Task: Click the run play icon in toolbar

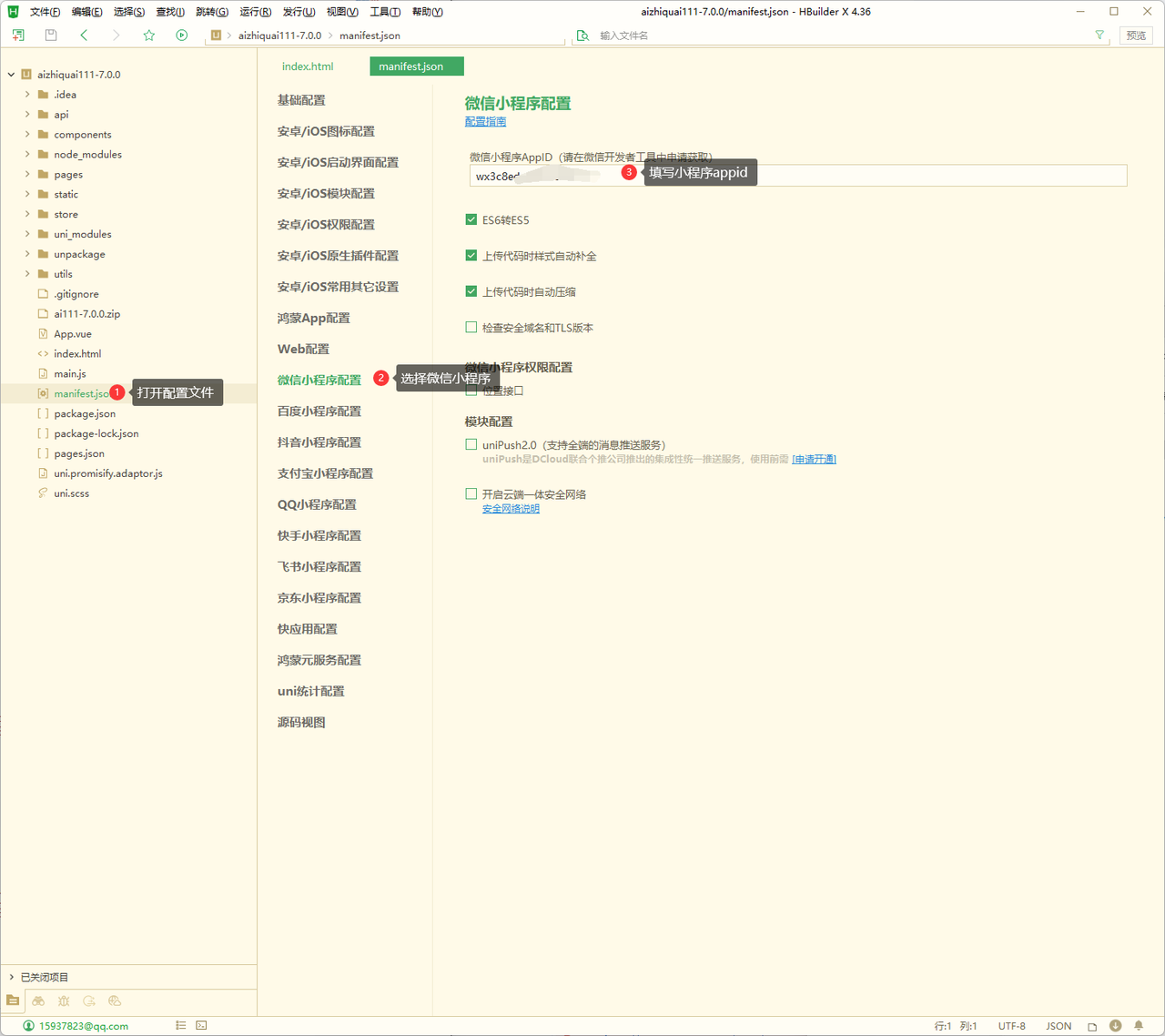Action: [182, 35]
